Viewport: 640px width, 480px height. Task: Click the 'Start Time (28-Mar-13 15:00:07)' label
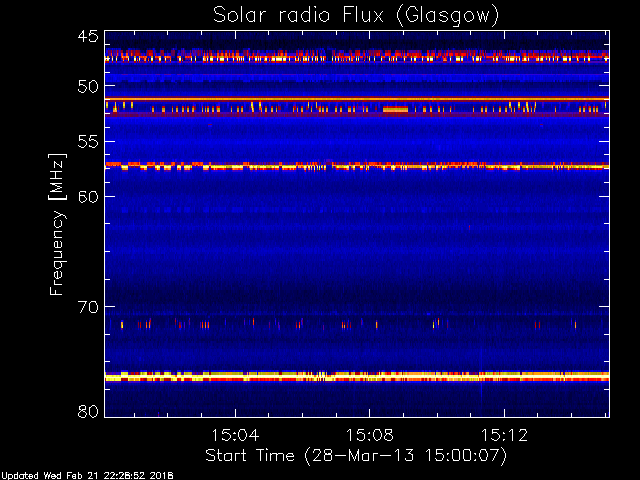356,456
